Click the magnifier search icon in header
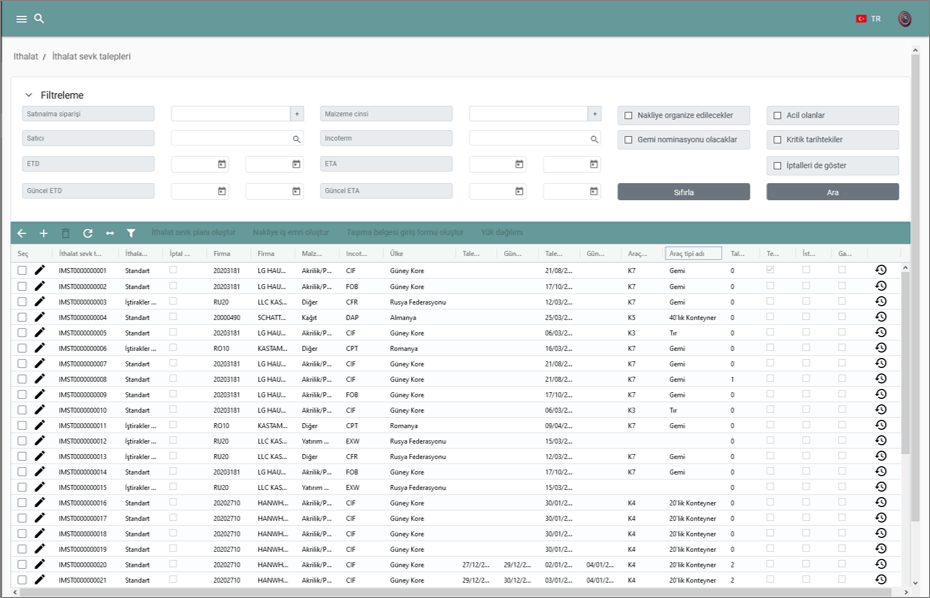930x598 pixels. (39, 19)
